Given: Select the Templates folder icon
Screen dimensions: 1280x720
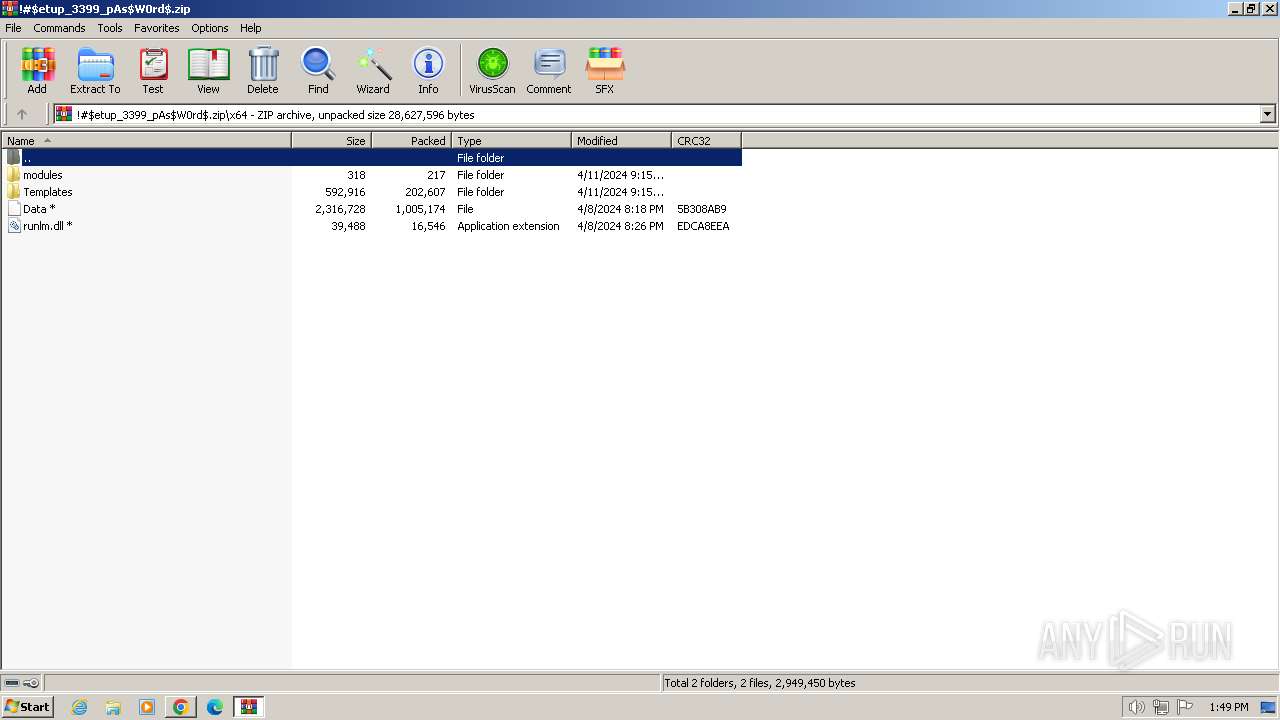Looking at the screenshot, I should click(x=14, y=192).
